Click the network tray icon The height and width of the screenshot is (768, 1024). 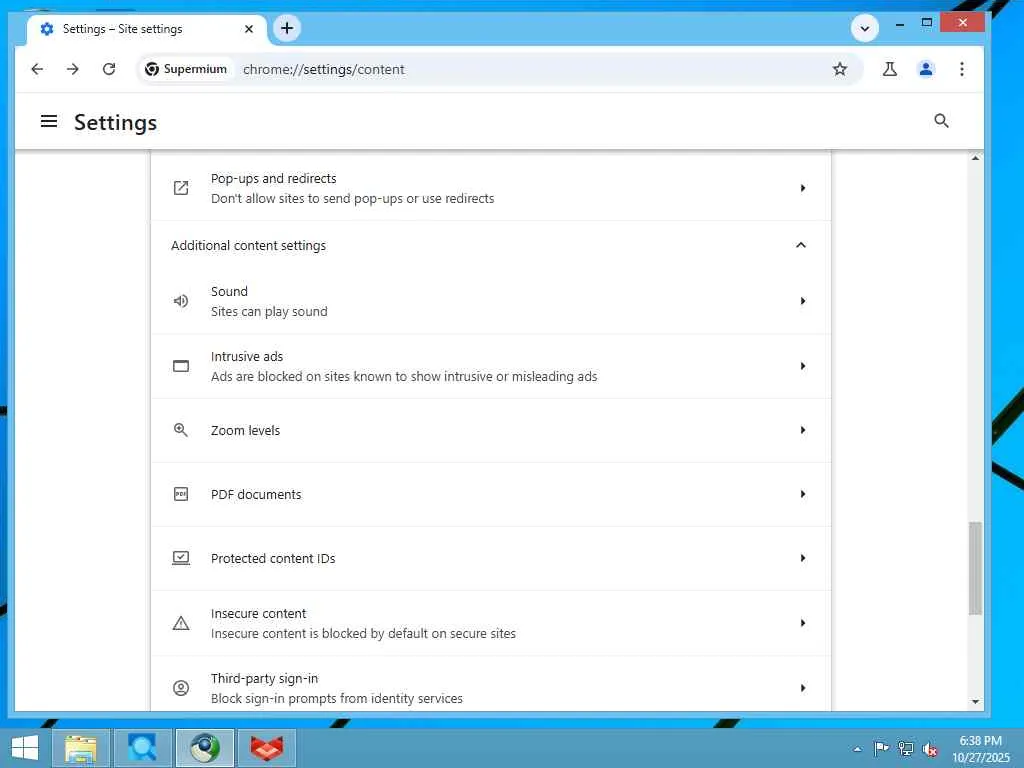905,748
